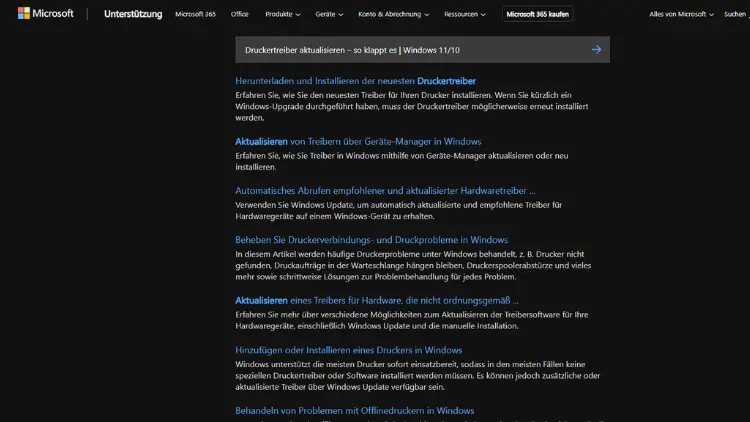Image resolution: width=750 pixels, height=422 pixels.
Task: Open result Behandeln von Problemen mit Offlinedruckern
Action: tap(355, 411)
